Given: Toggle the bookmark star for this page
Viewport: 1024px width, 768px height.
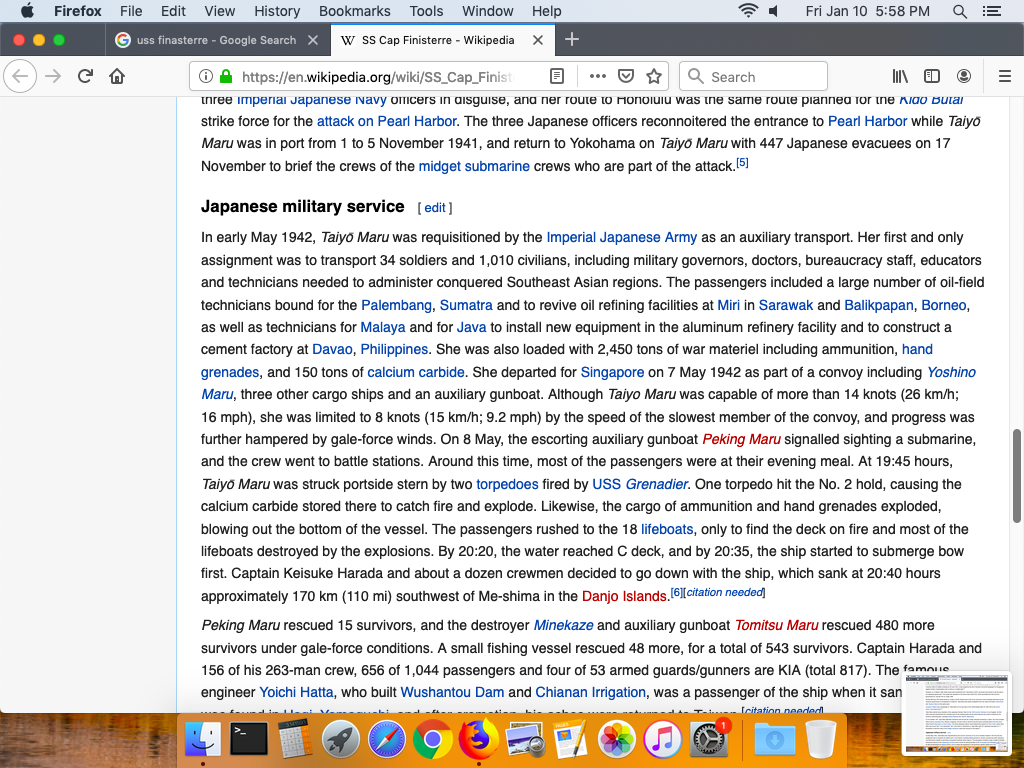Looking at the screenshot, I should [654, 77].
